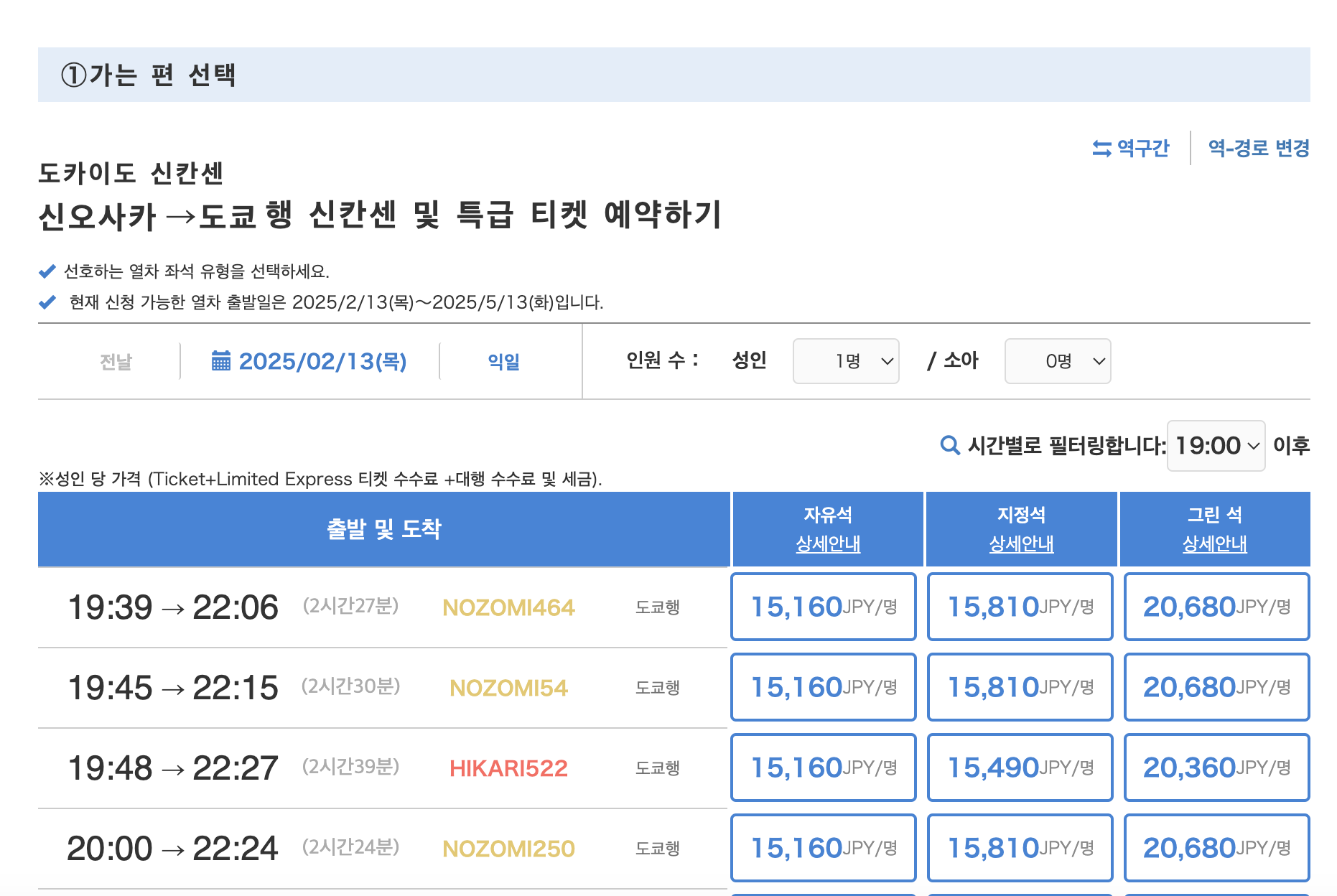Open 지정석 상세안내 link
Viewport: 1337px width, 896px height.
1021,544
